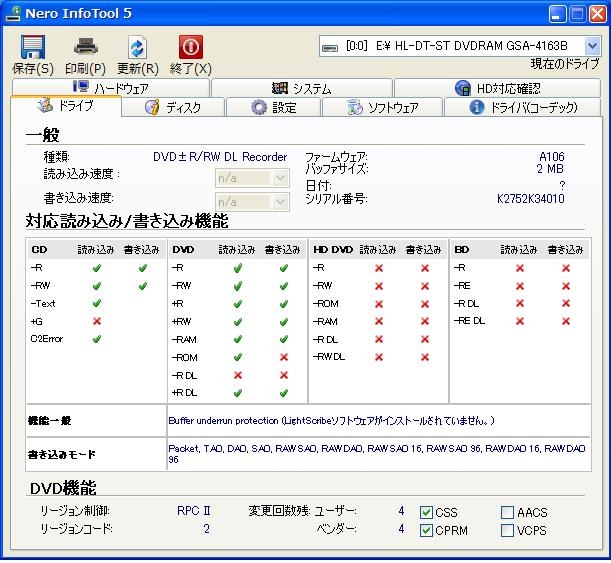Click the firmware value A106
611x563 pixels.
tap(551, 157)
